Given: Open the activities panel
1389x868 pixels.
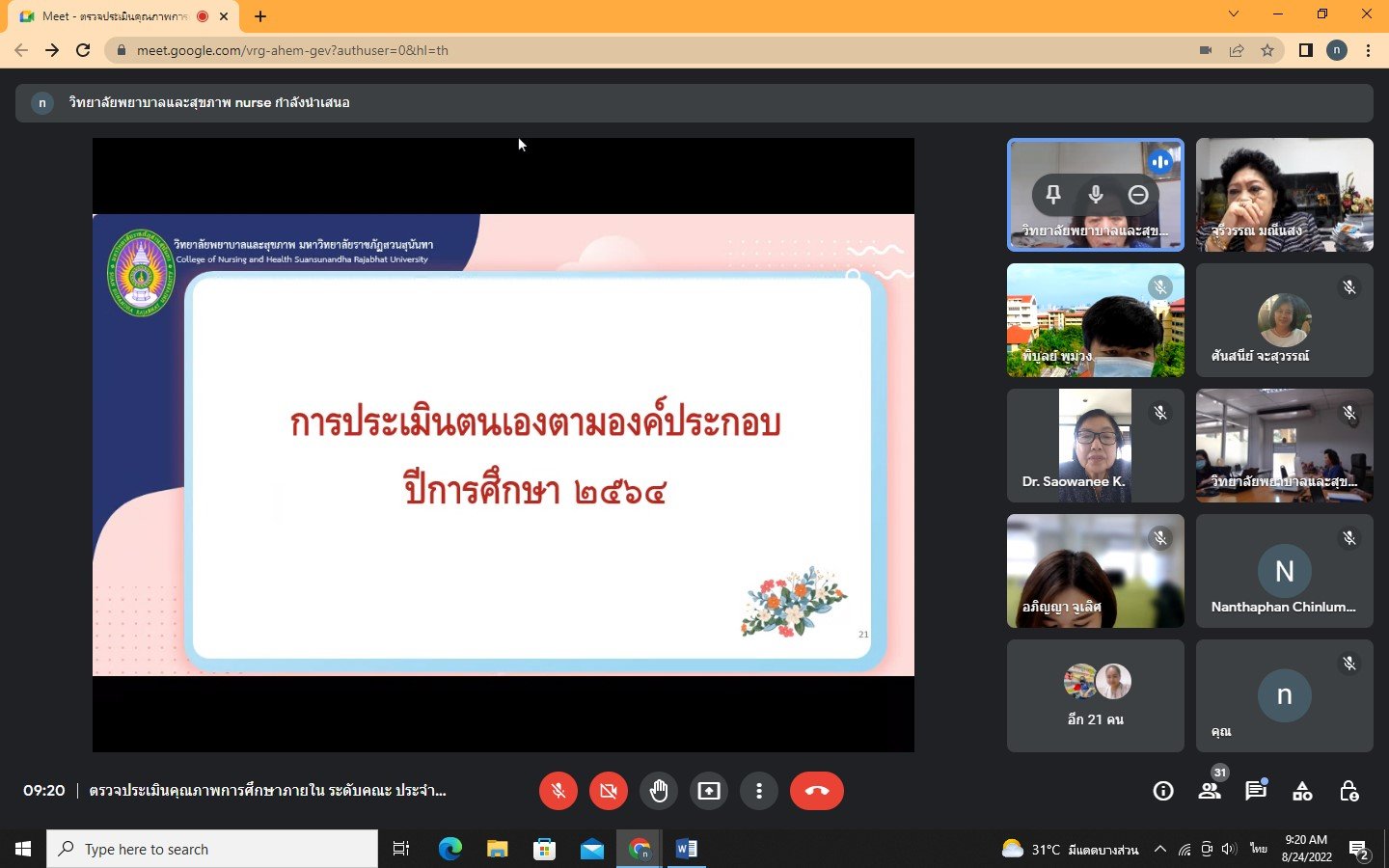Looking at the screenshot, I should tap(1302, 791).
